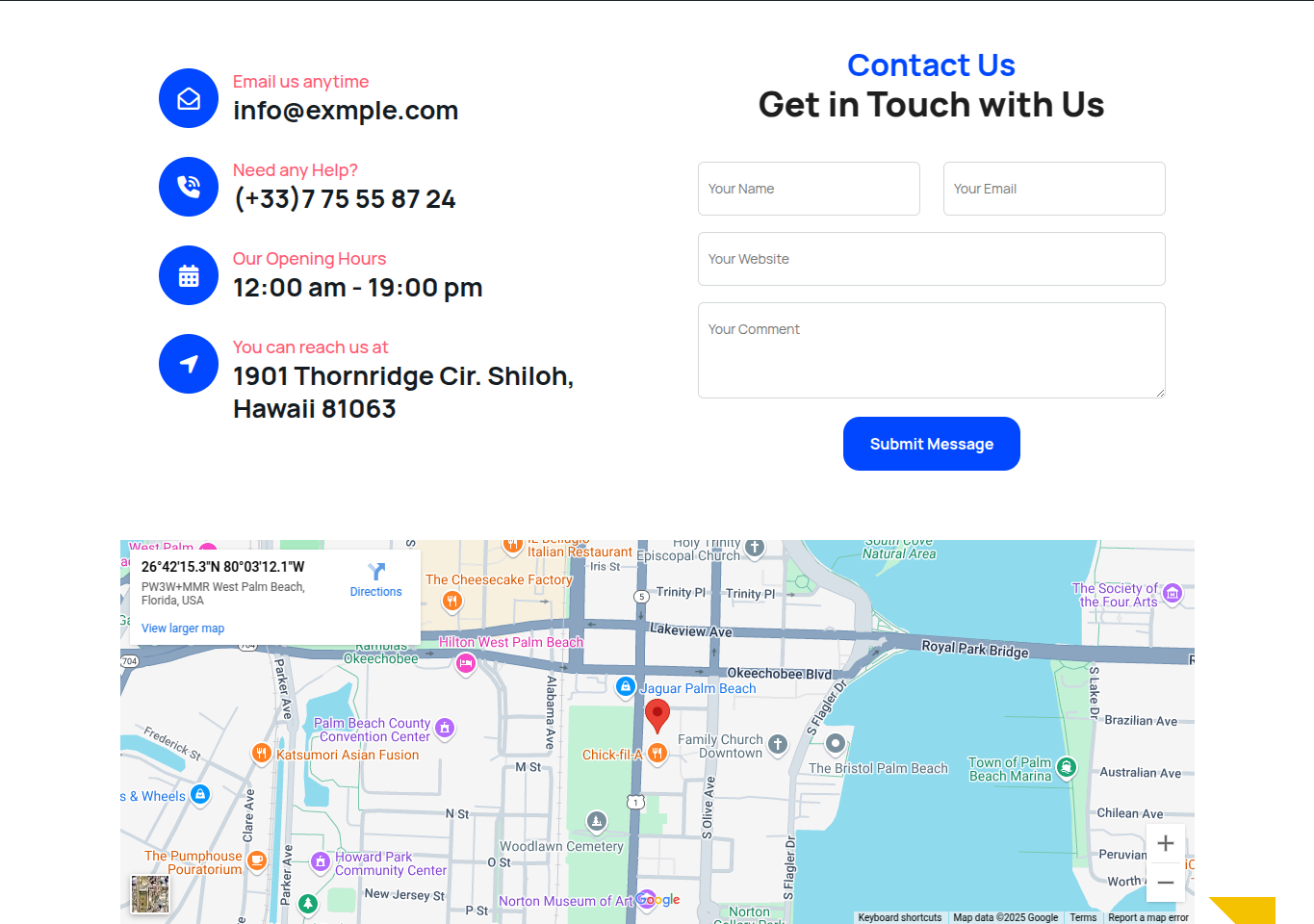The image size is (1314, 924).
Task: Click The Society of the Four Arts marker
Action: click(x=1172, y=594)
